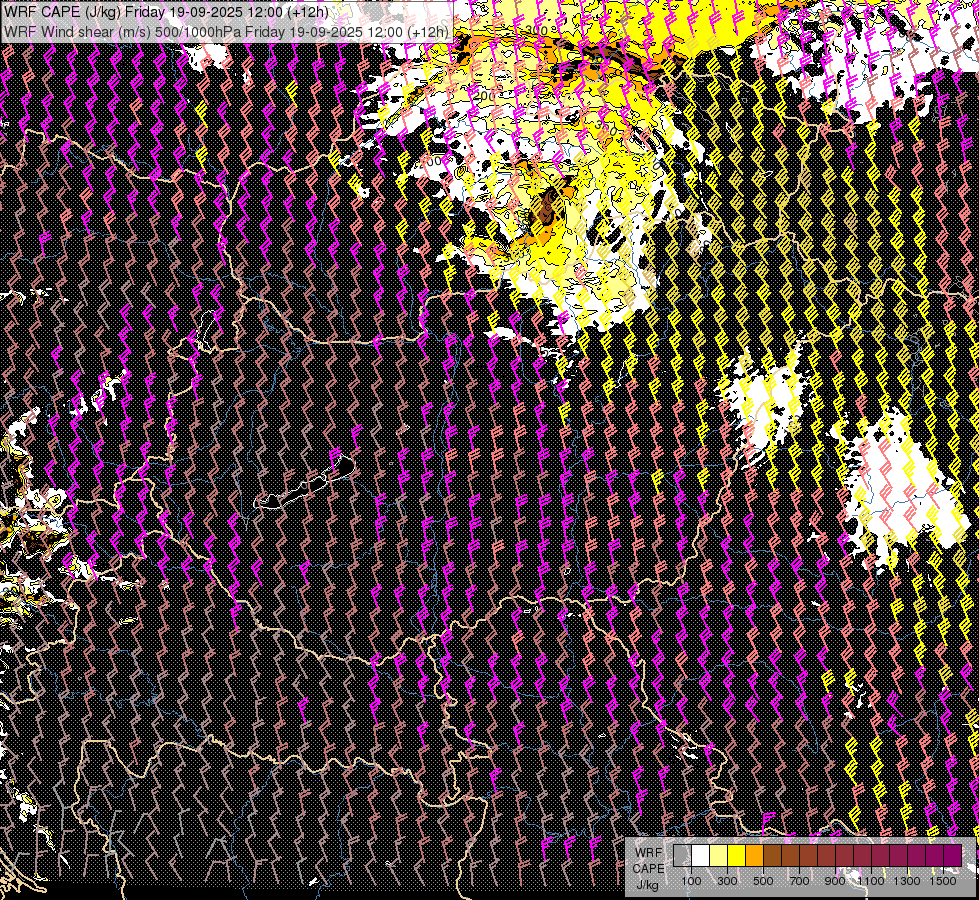Click the legend value 300
This screenshot has width=979, height=900.
[x=727, y=881]
